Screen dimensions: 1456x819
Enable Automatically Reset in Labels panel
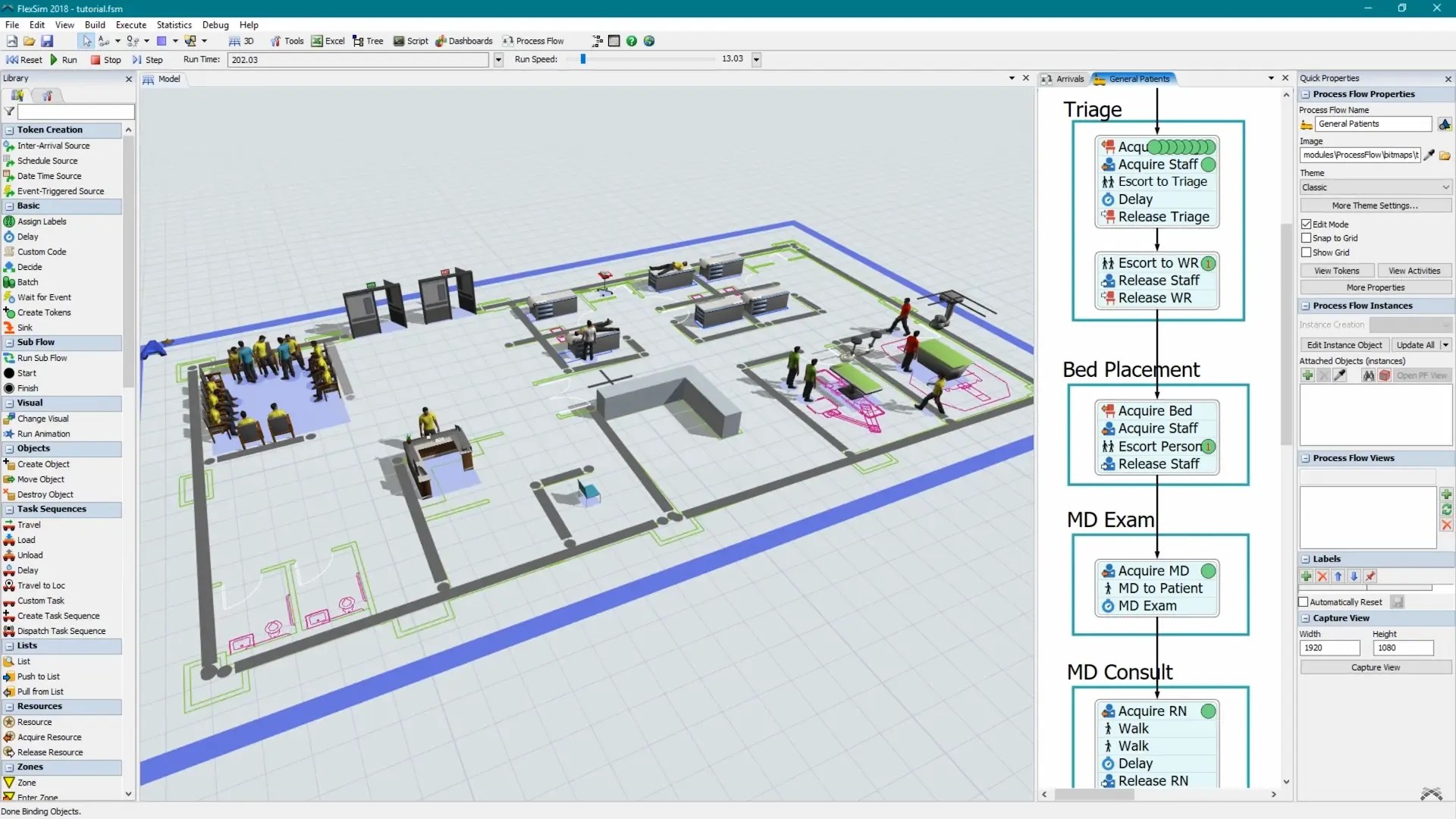pos(1303,601)
